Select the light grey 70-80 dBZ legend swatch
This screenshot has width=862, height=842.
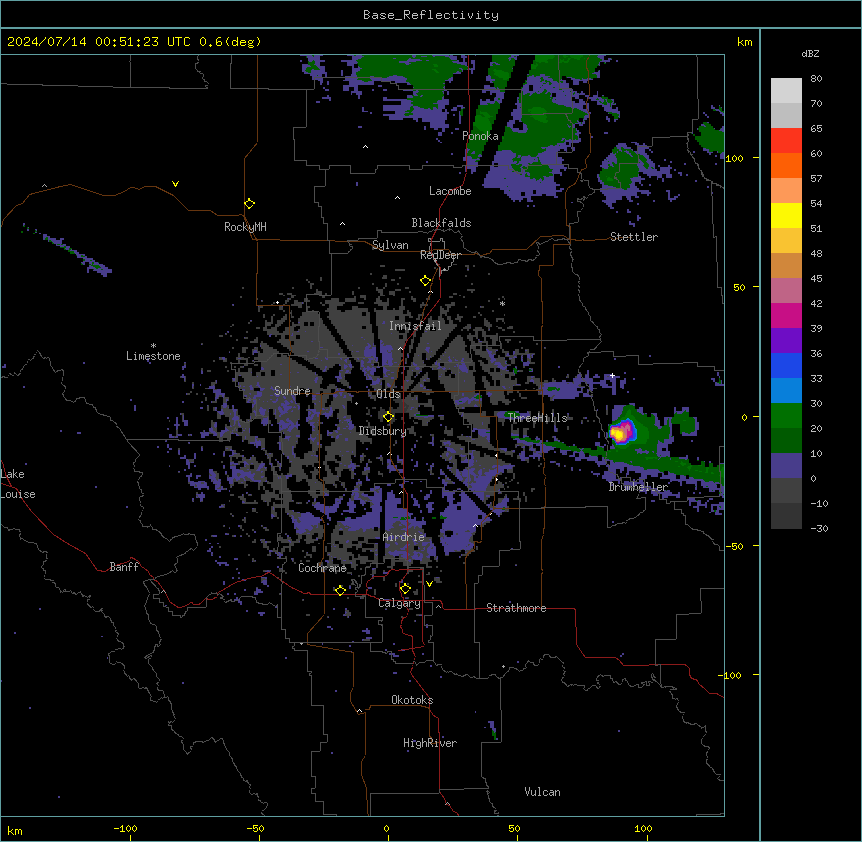pyautogui.click(x=786, y=91)
